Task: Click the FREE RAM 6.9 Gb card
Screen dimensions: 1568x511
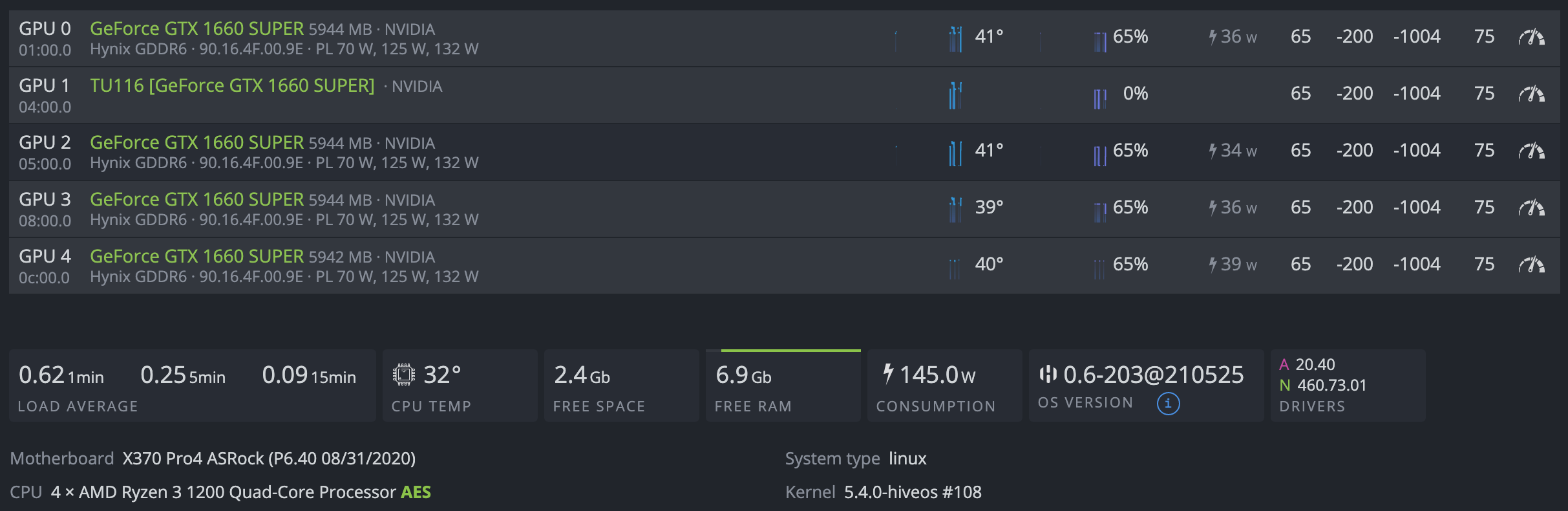Action: click(783, 386)
